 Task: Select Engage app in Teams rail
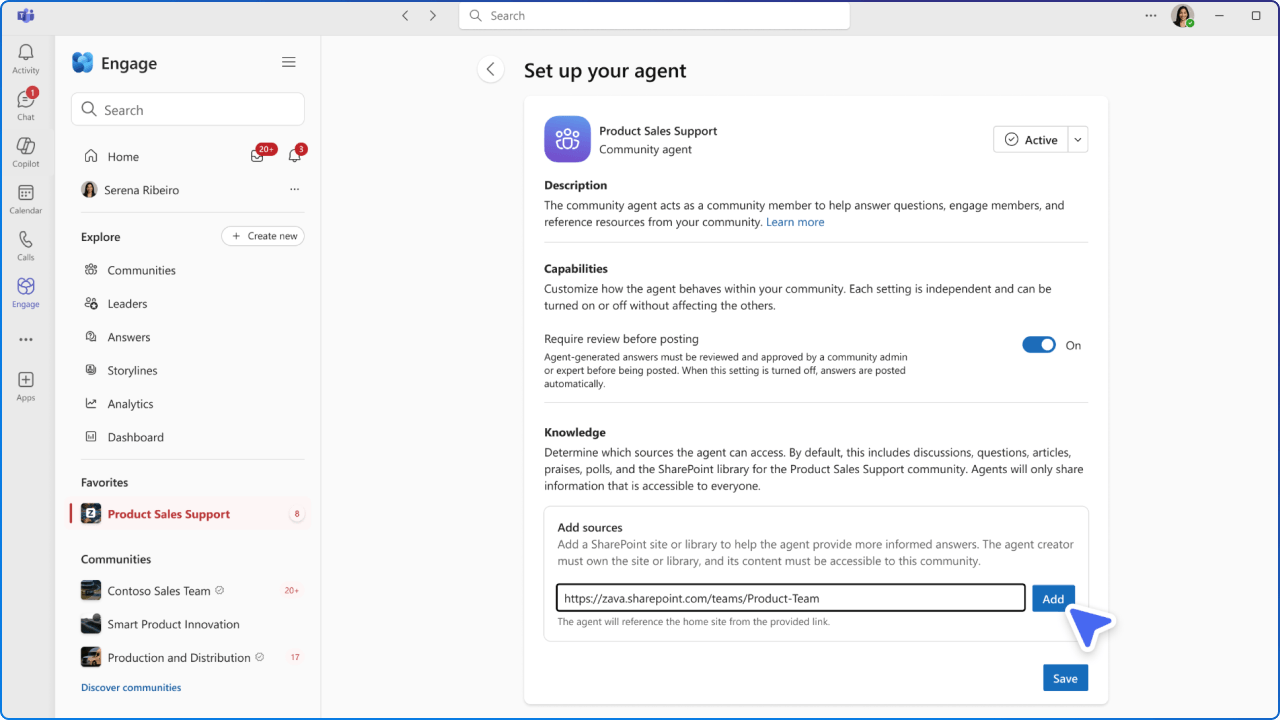(26, 293)
